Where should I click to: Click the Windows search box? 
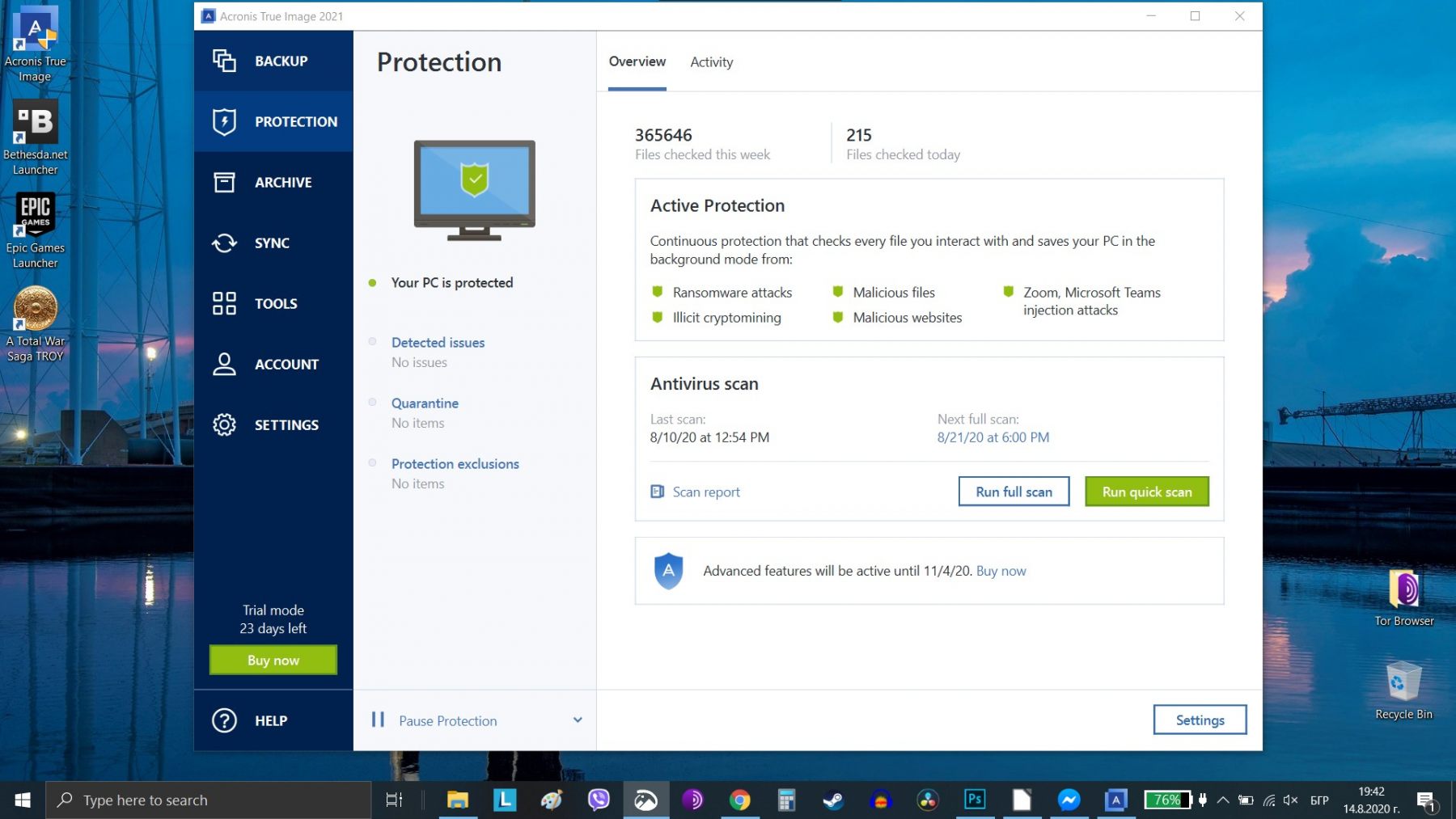[x=208, y=800]
